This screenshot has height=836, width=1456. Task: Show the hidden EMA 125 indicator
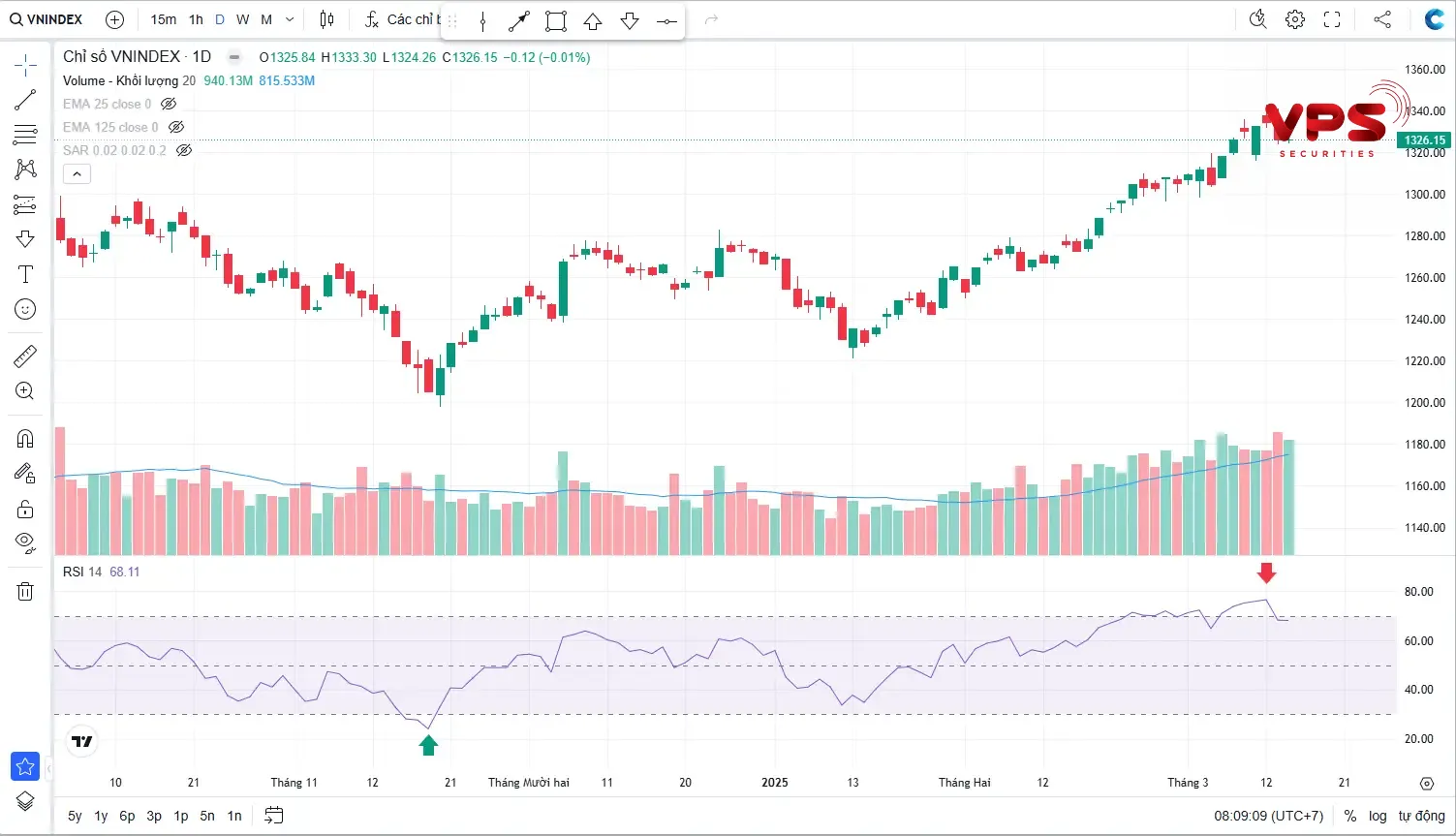(x=176, y=127)
